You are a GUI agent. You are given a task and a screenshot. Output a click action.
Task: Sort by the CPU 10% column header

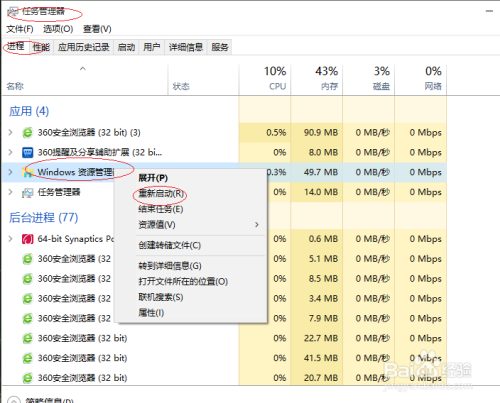click(x=265, y=79)
